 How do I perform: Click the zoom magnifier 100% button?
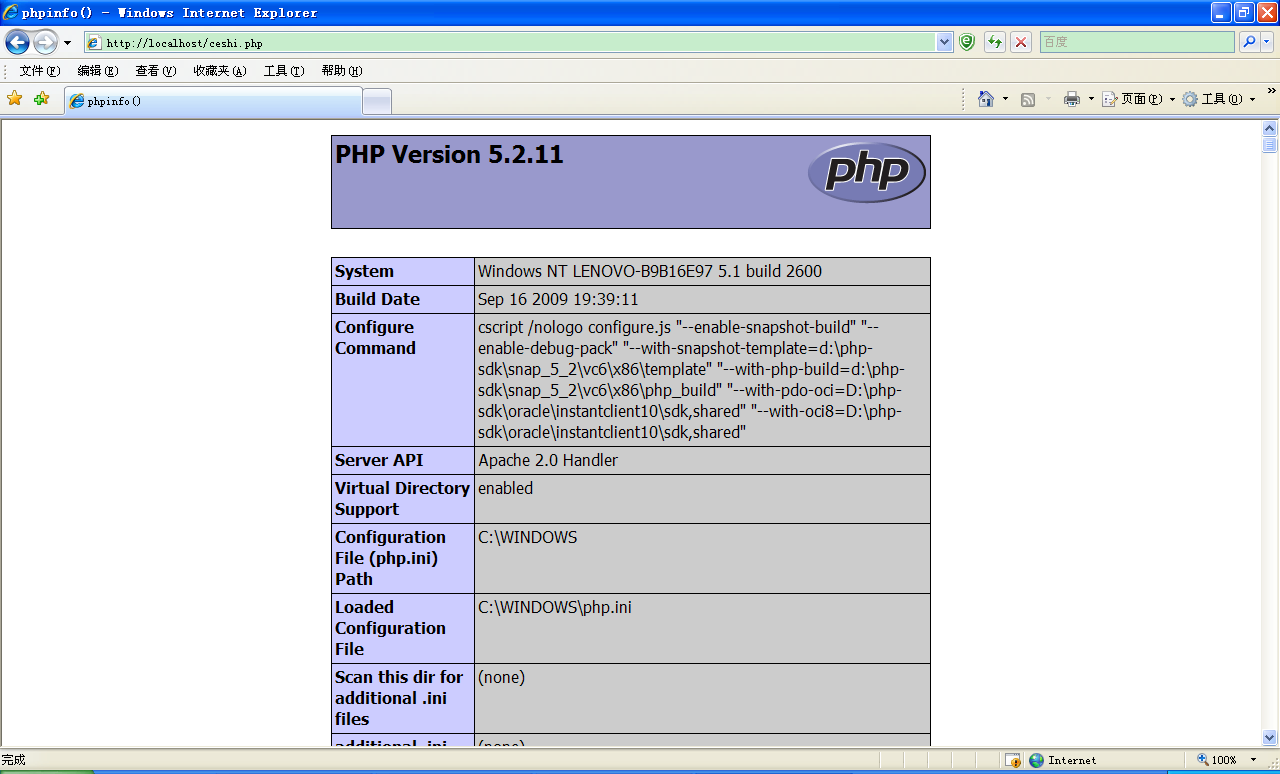pyautogui.click(x=1217, y=760)
